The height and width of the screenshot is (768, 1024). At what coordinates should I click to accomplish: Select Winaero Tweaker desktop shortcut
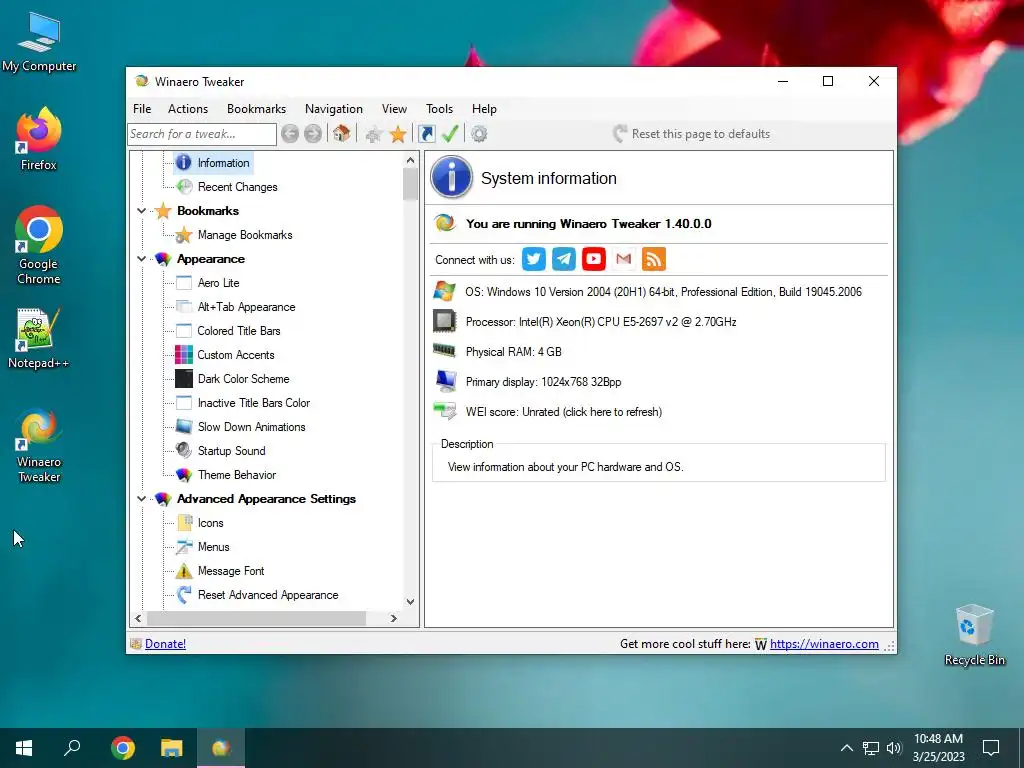39,445
